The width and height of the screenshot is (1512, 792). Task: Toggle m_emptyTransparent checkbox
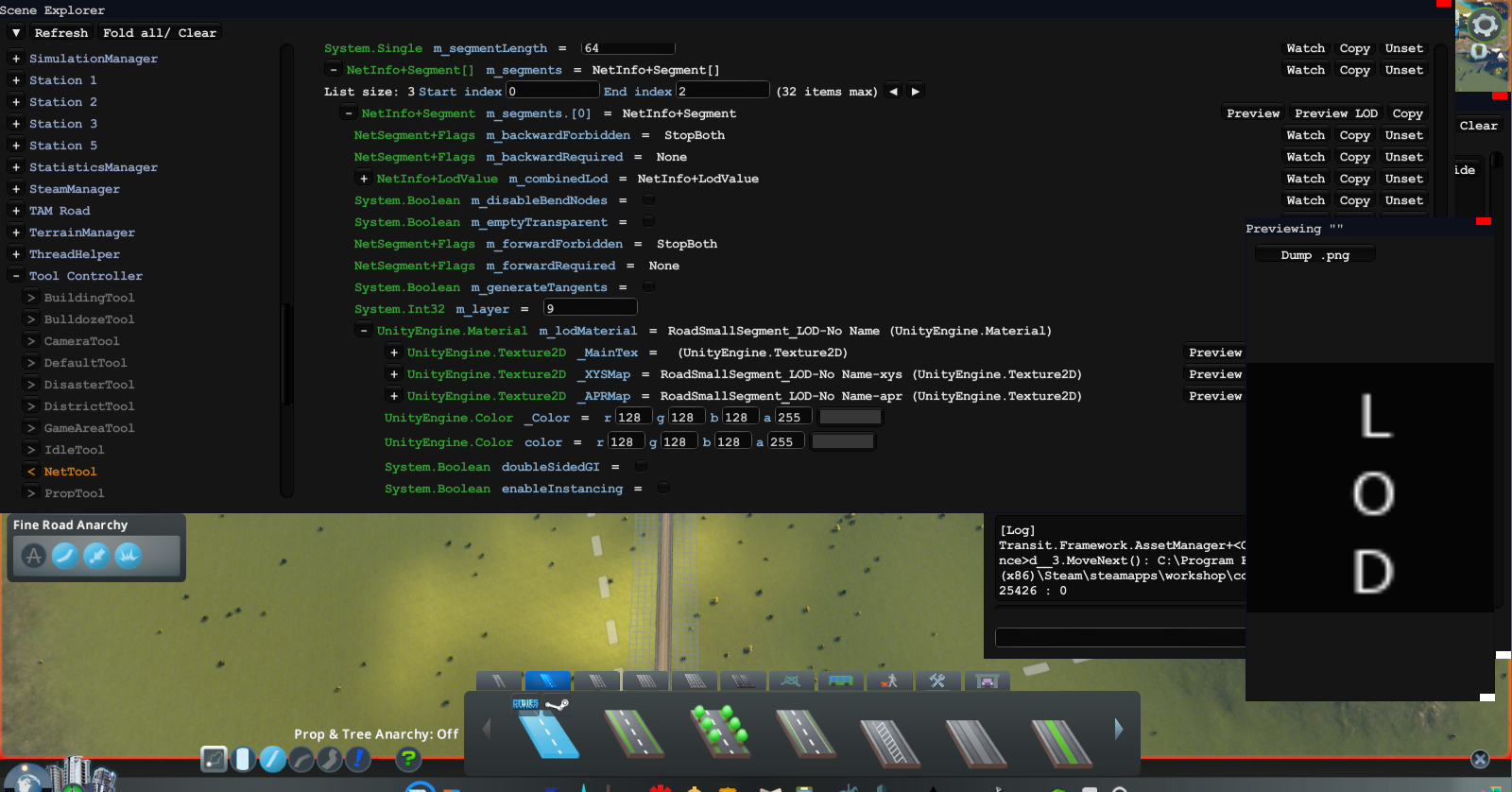[x=649, y=221]
